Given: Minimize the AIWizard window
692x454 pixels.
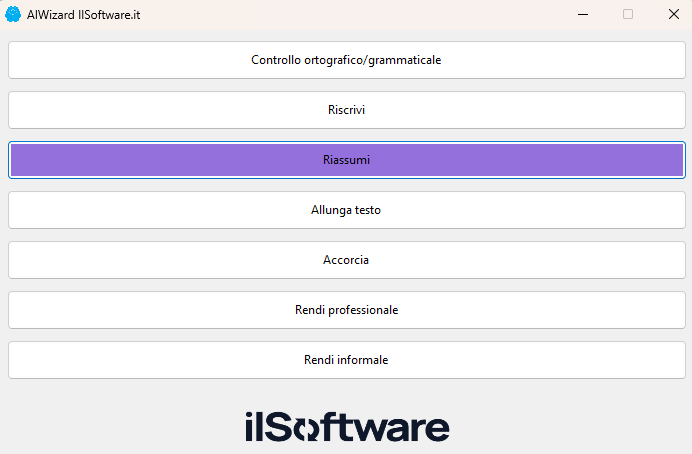Looking at the screenshot, I should click(581, 14).
